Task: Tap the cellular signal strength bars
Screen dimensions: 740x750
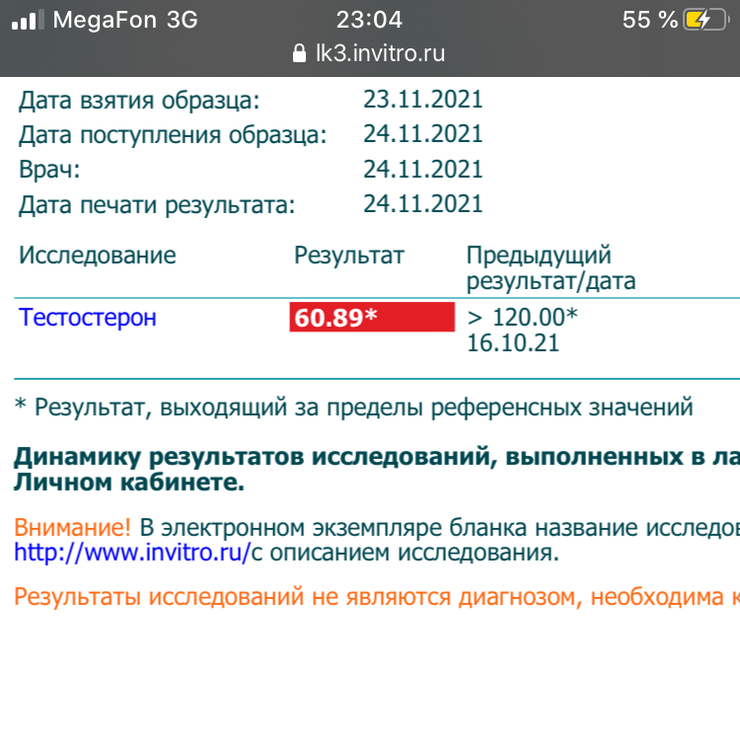Action: 28,21
